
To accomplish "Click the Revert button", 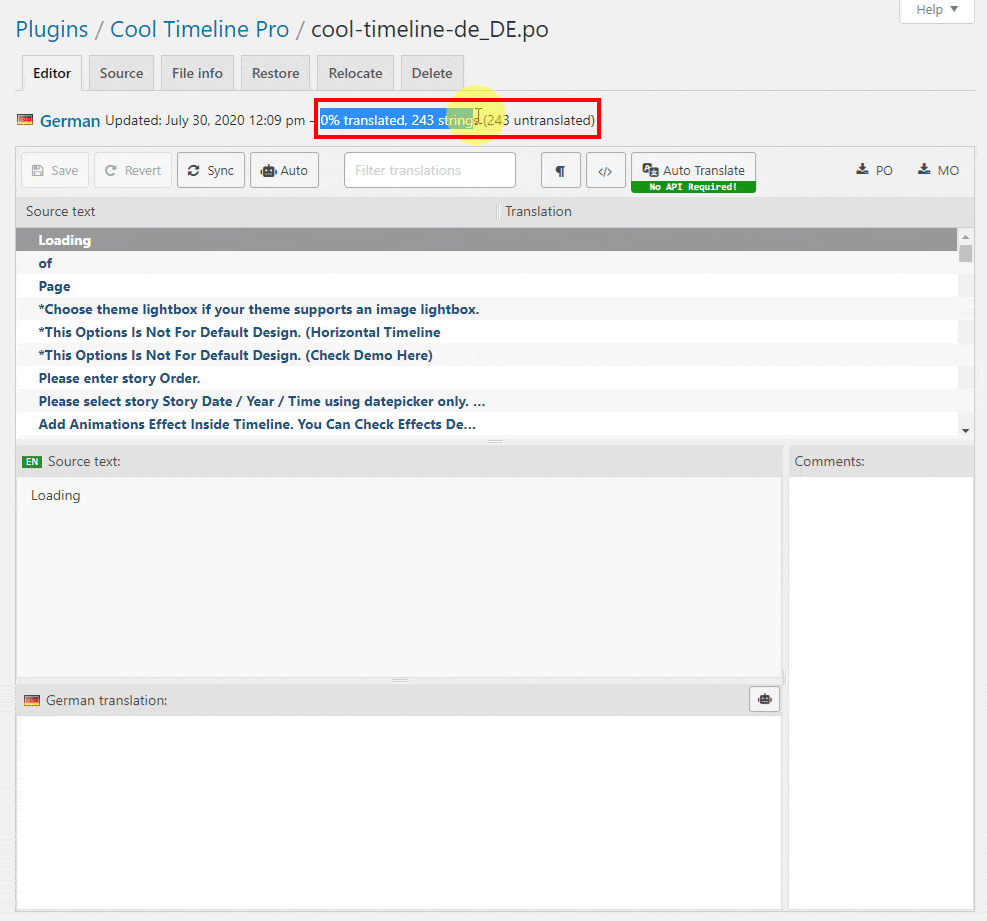I will tap(133, 171).
